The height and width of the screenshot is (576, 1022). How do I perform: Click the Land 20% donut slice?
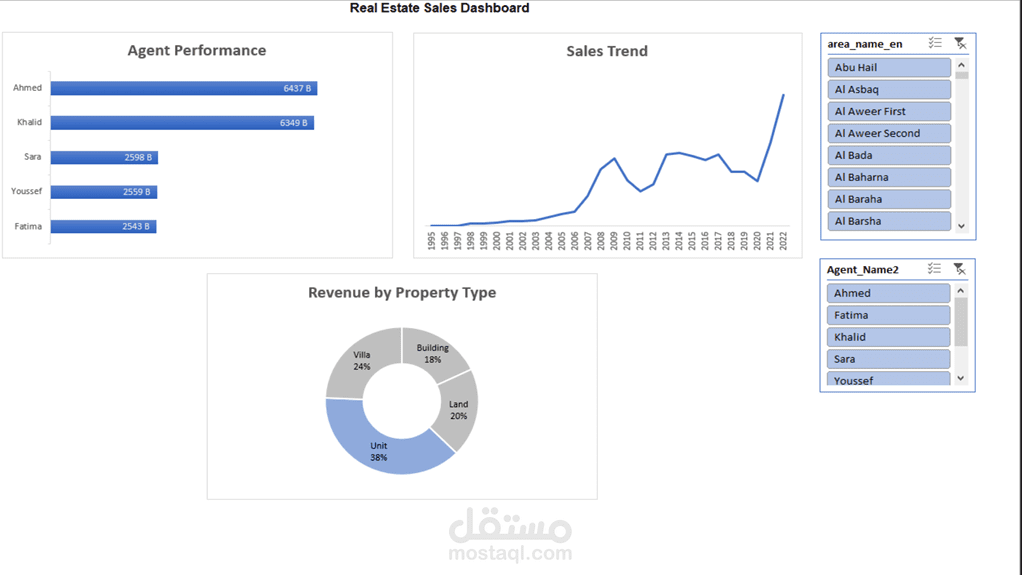[460, 409]
